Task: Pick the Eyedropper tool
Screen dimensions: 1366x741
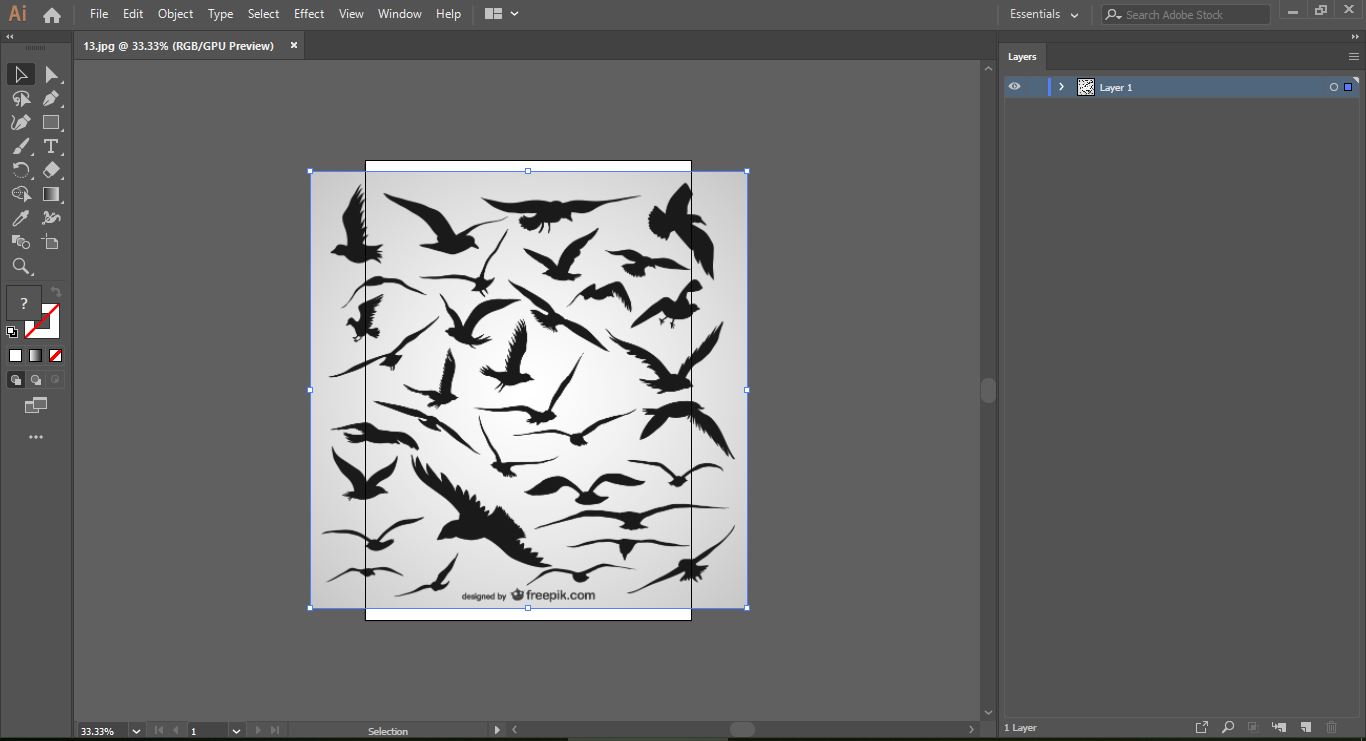Action: tap(20, 219)
